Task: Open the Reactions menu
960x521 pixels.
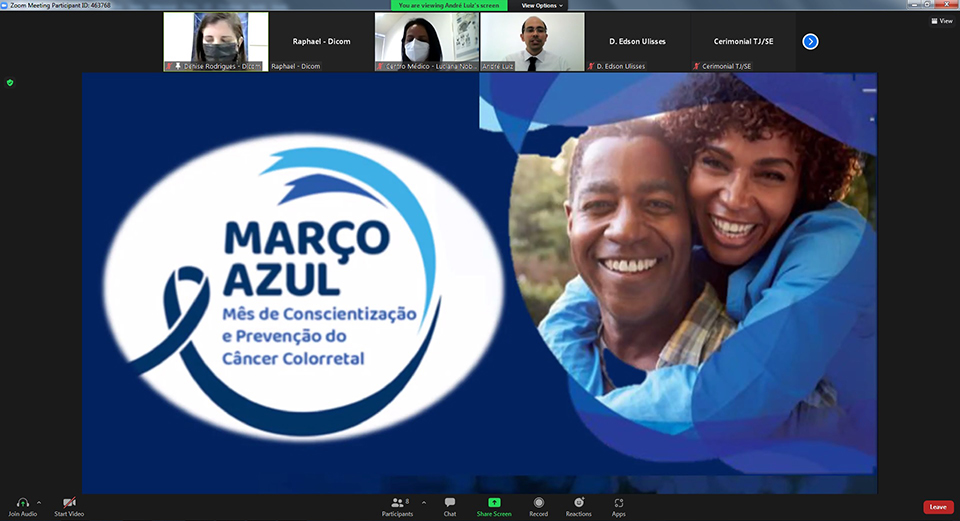Action: [x=578, y=502]
